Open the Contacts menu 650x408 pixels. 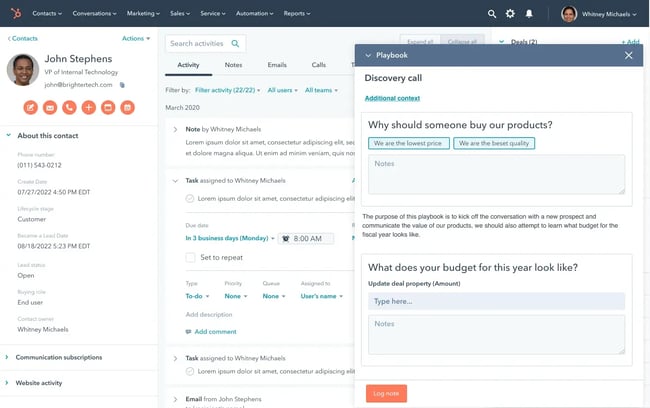[x=47, y=13]
